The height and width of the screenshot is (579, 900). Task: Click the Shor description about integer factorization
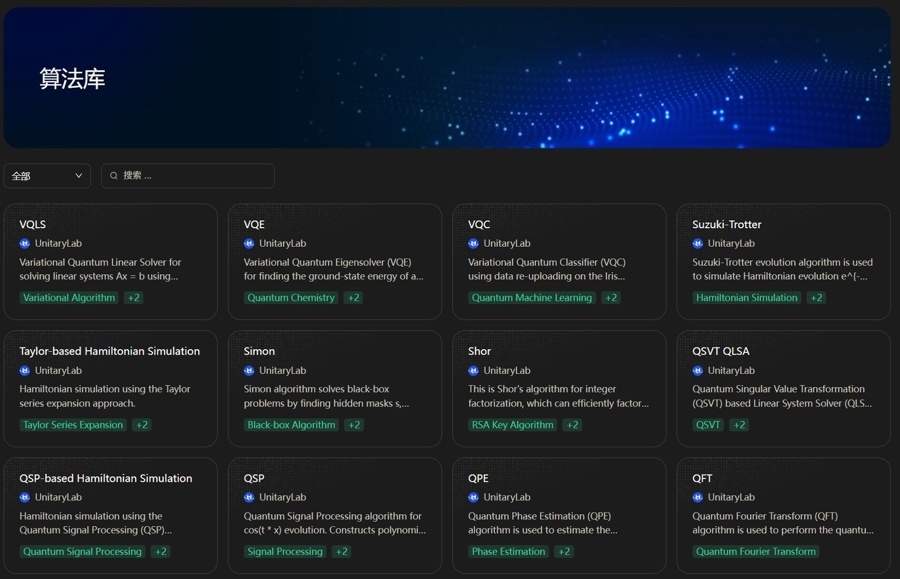coord(558,396)
